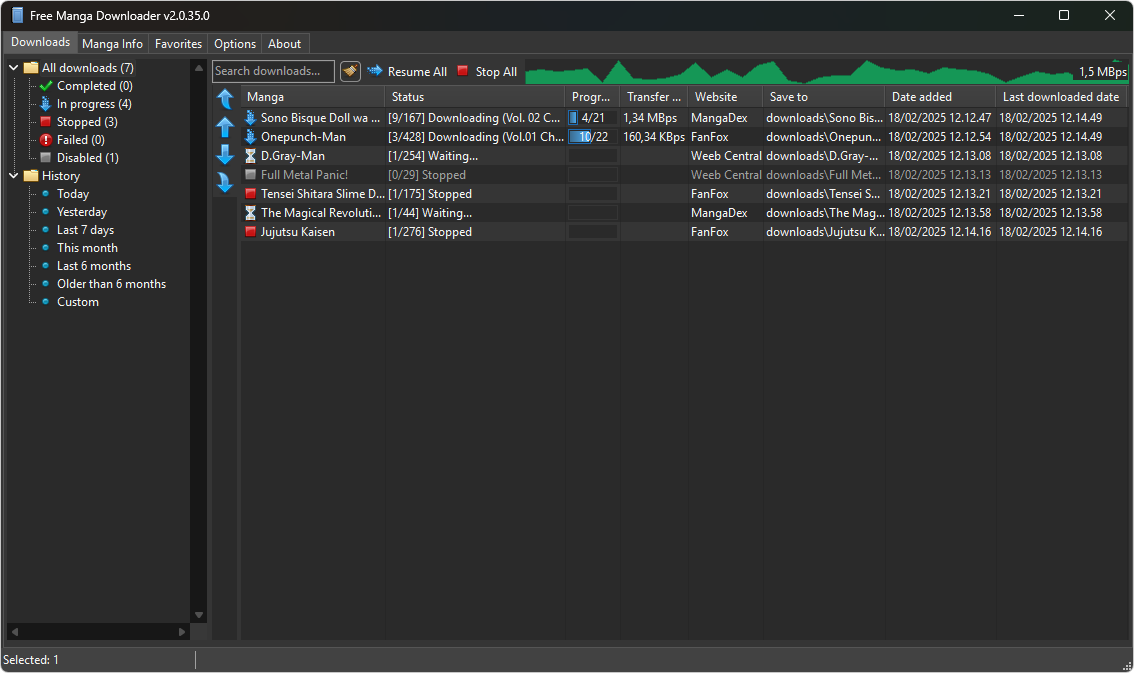The width and height of the screenshot is (1134, 673).
Task: Sort by Date added column header
Action: tap(939, 97)
